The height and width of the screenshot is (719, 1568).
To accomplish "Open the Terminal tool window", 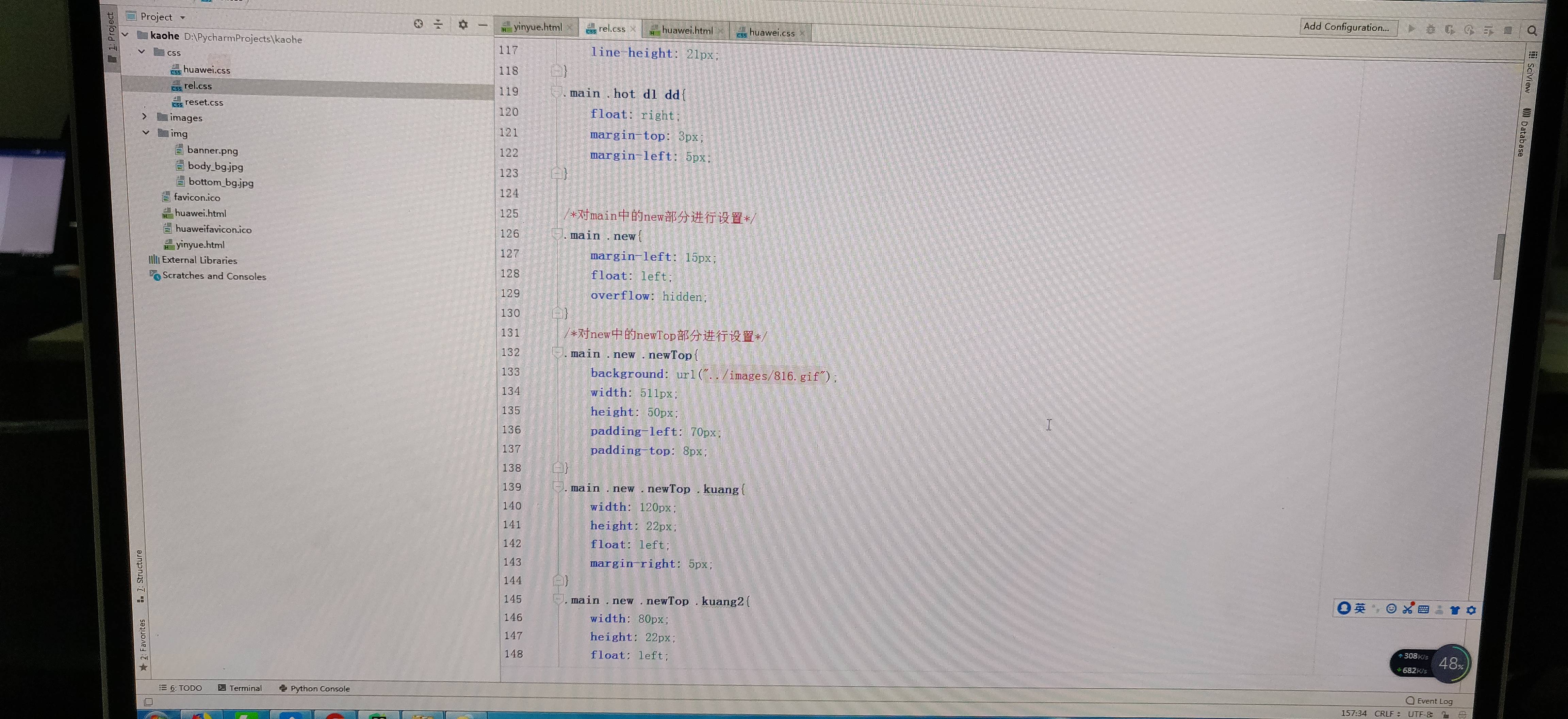I will (240, 688).
